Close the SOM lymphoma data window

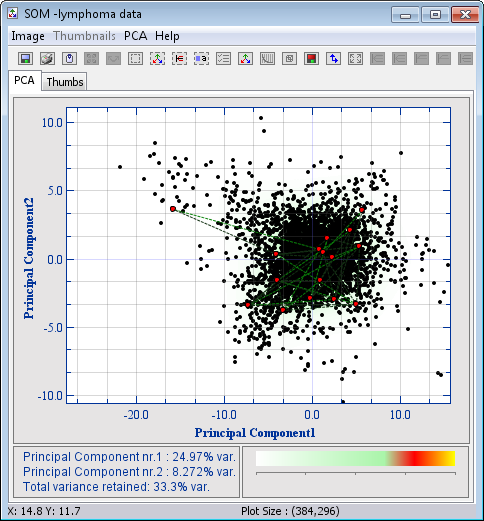[465, 15]
